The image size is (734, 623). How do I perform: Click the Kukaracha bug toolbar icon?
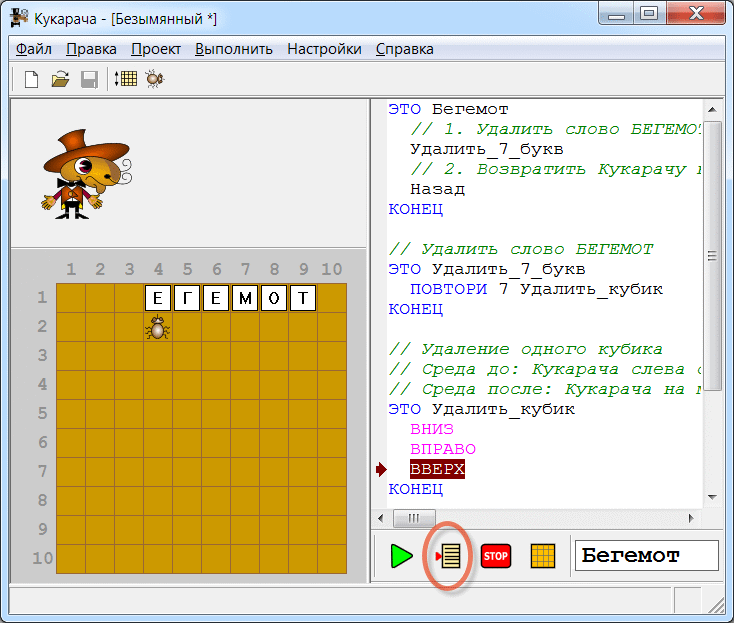154,79
